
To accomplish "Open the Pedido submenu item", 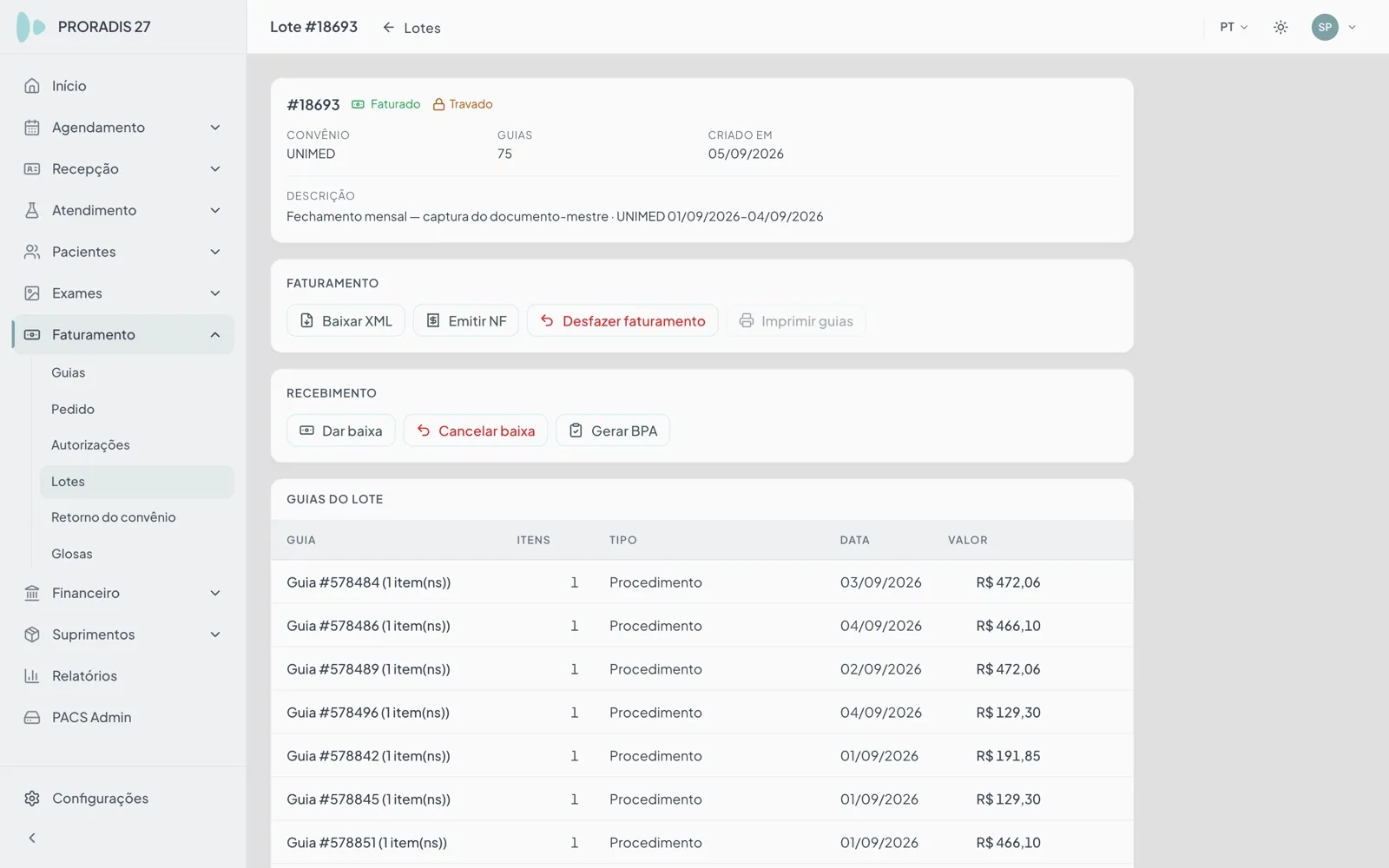I will pyautogui.click(x=137, y=409).
